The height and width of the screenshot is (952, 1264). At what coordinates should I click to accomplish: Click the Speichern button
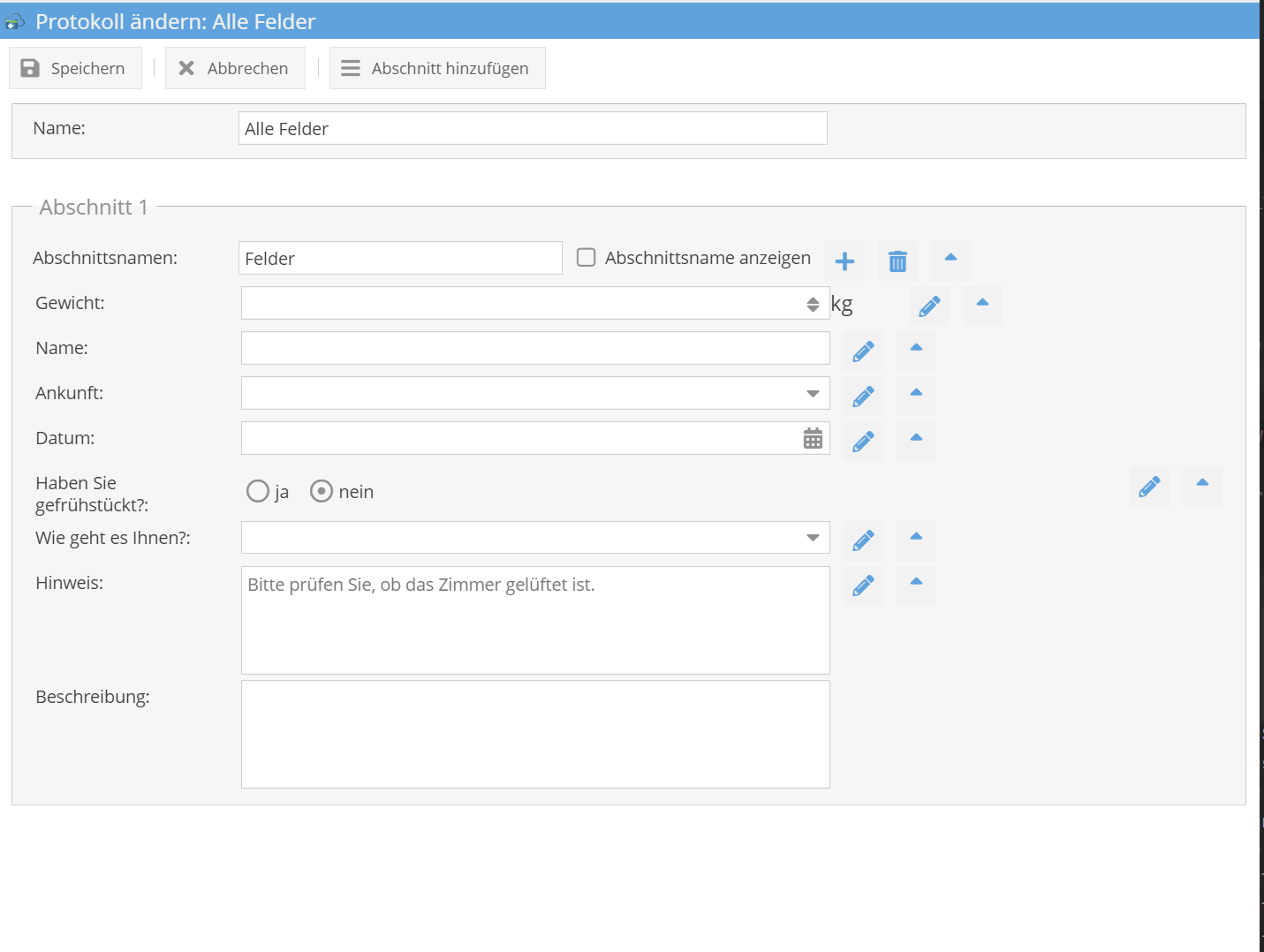pyautogui.click(x=74, y=69)
